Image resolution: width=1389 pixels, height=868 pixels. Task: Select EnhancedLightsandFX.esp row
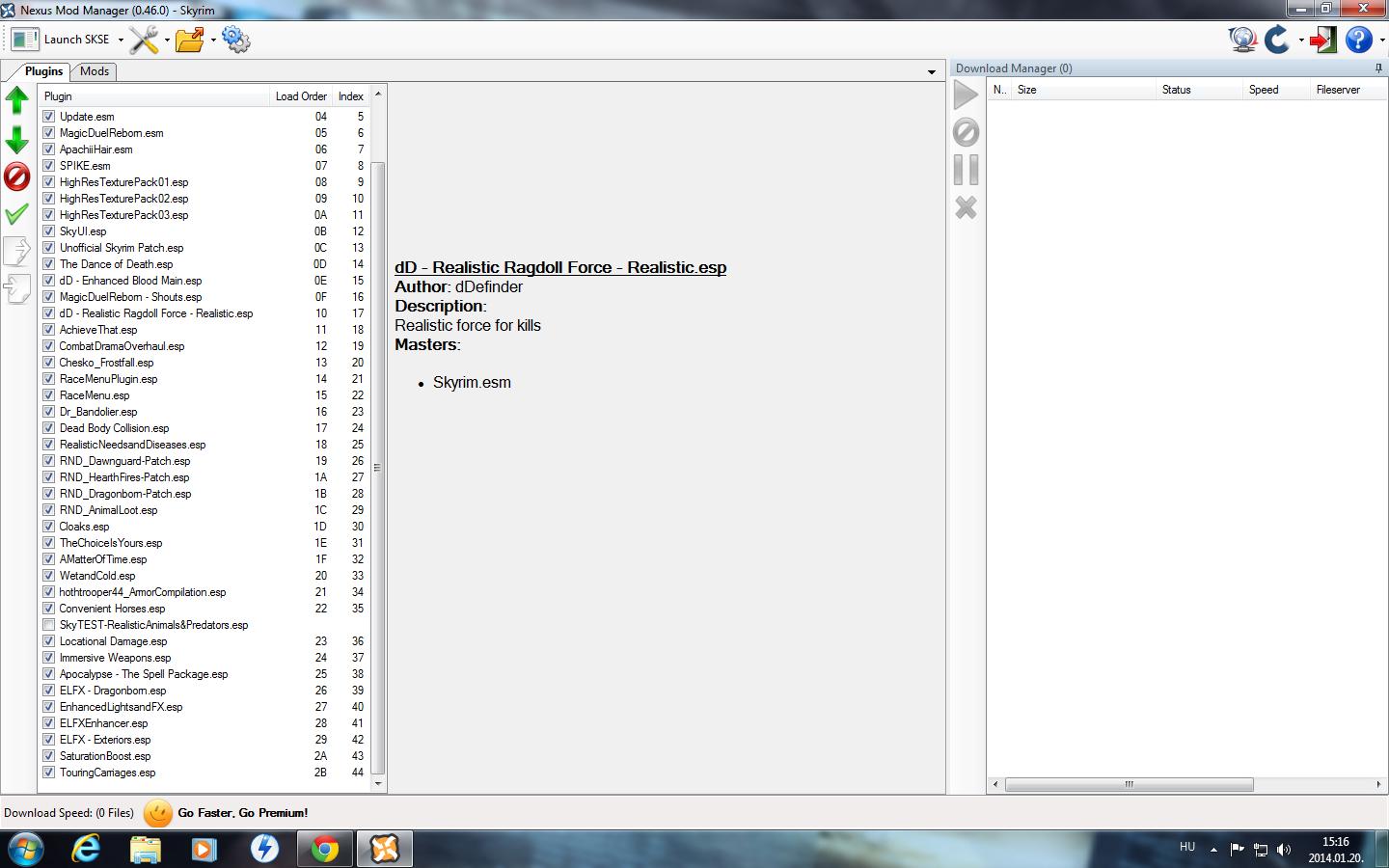tap(204, 707)
